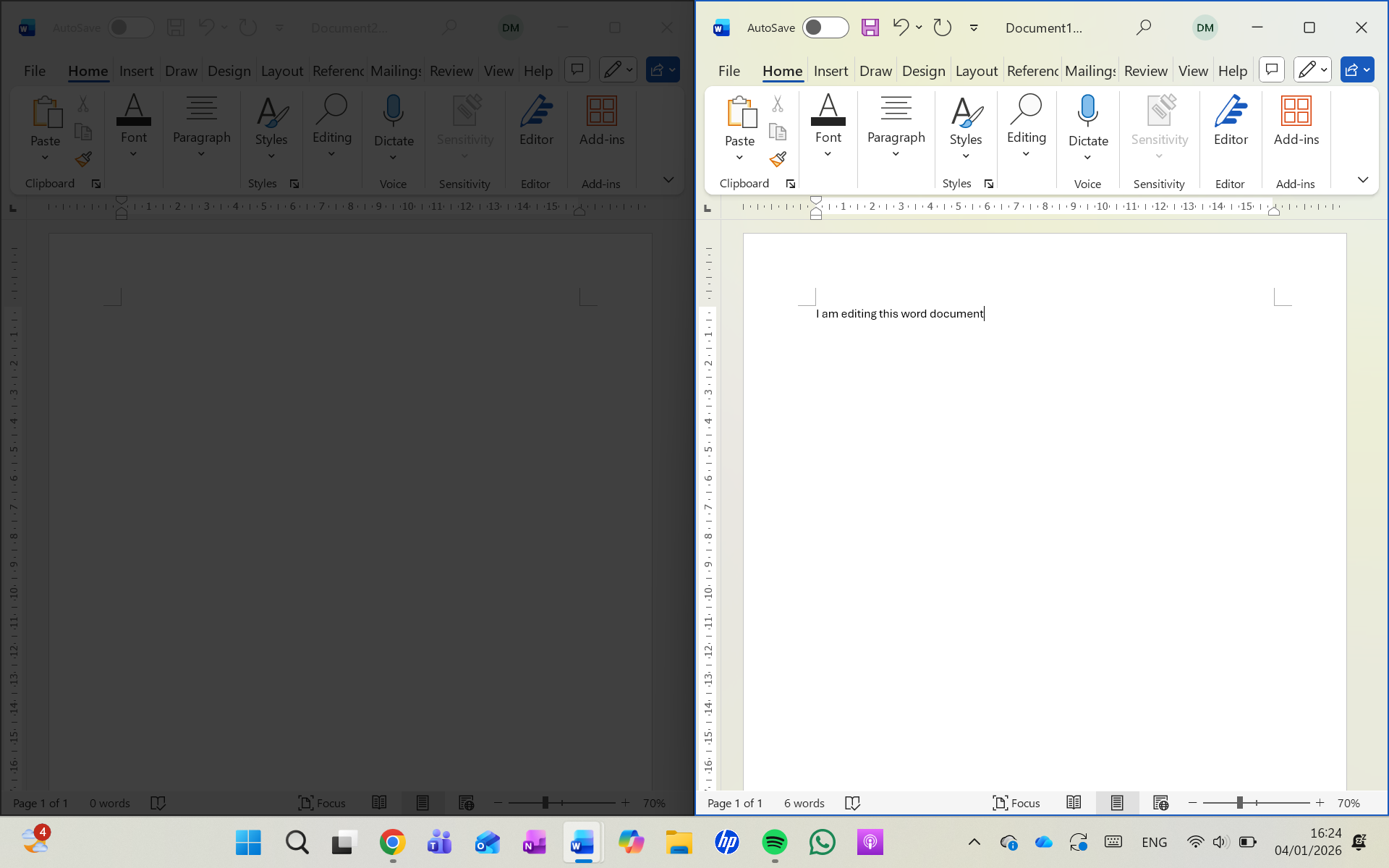The image size is (1389, 868).
Task: Select the Cut scissors icon
Action: tap(779, 102)
